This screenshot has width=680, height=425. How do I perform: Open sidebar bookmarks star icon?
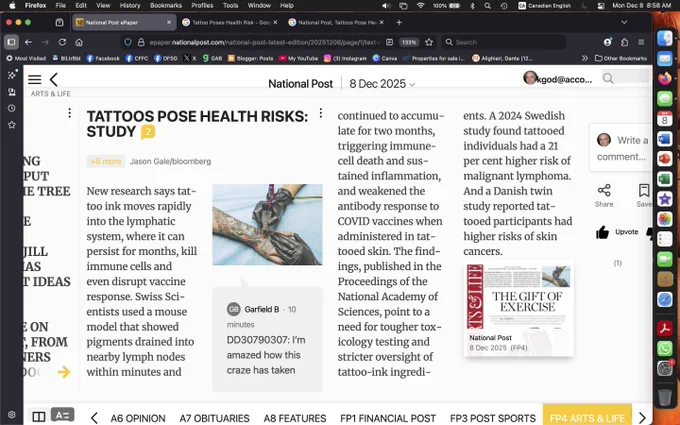[12, 125]
